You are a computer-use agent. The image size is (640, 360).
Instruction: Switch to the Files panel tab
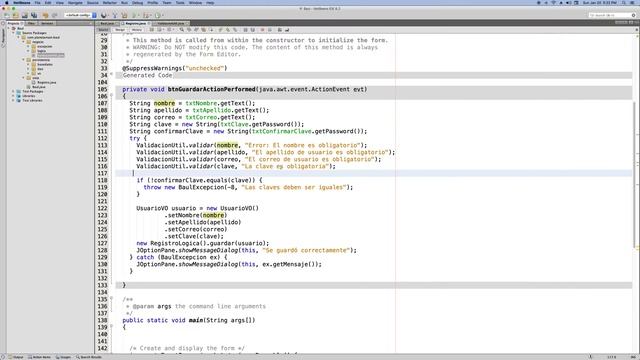click(31, 23)
